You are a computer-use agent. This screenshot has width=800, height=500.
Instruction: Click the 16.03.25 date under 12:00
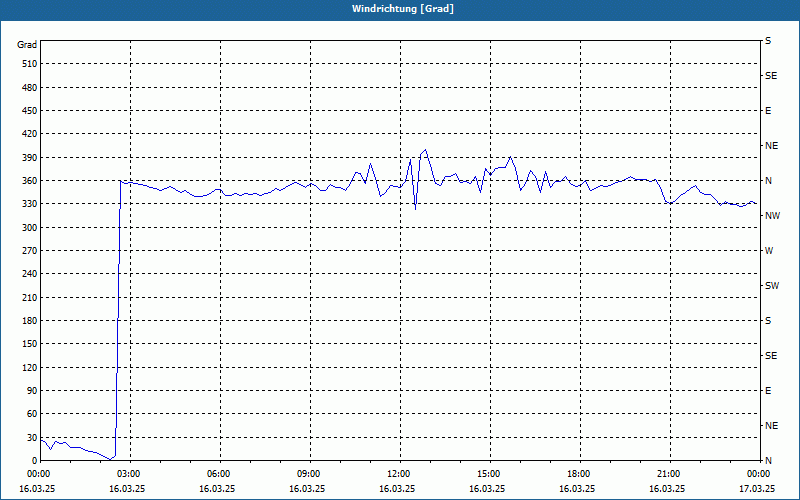click(397, 489)
